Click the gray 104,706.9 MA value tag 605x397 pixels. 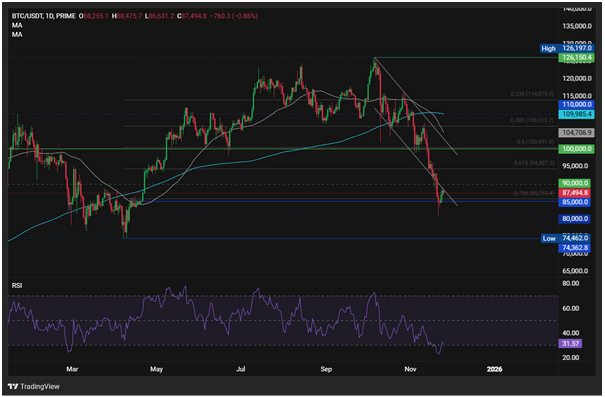coord(576,133)
